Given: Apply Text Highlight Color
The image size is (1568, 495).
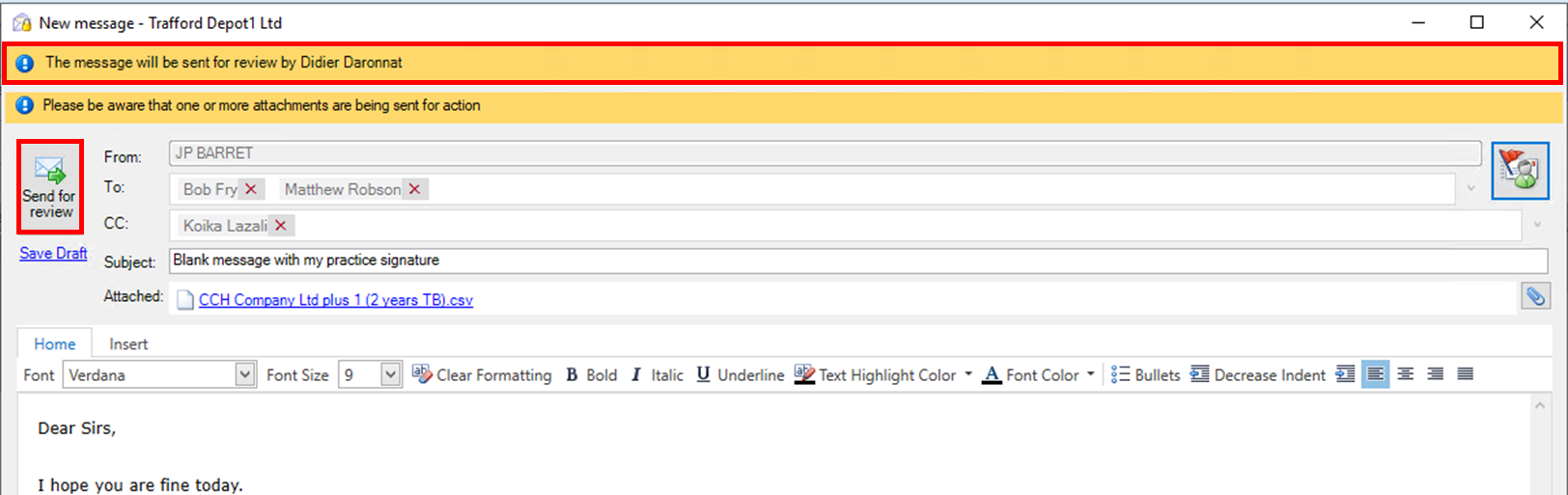Looking at the screenshot, I should [x=875, y=374].
